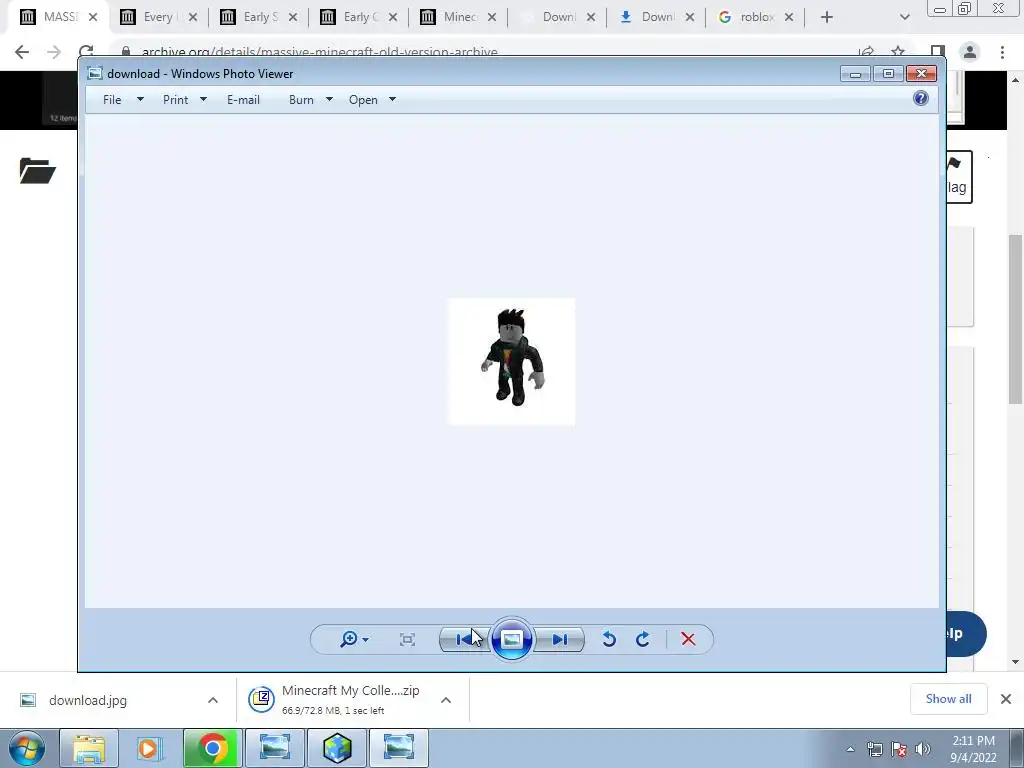
Task: Rotate the photo clockwise
Action: (643, 639)
